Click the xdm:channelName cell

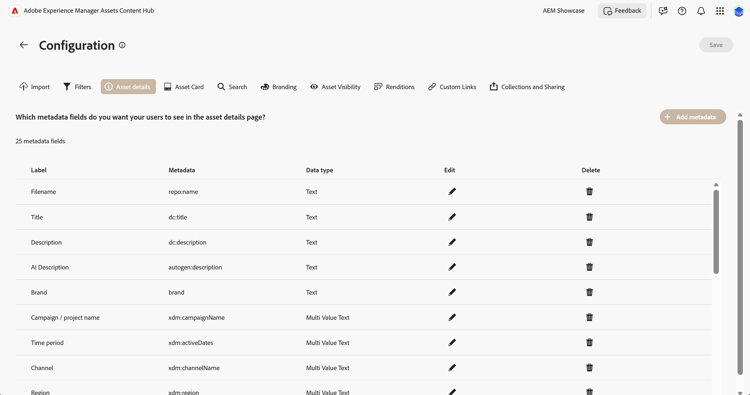point(194,367)
